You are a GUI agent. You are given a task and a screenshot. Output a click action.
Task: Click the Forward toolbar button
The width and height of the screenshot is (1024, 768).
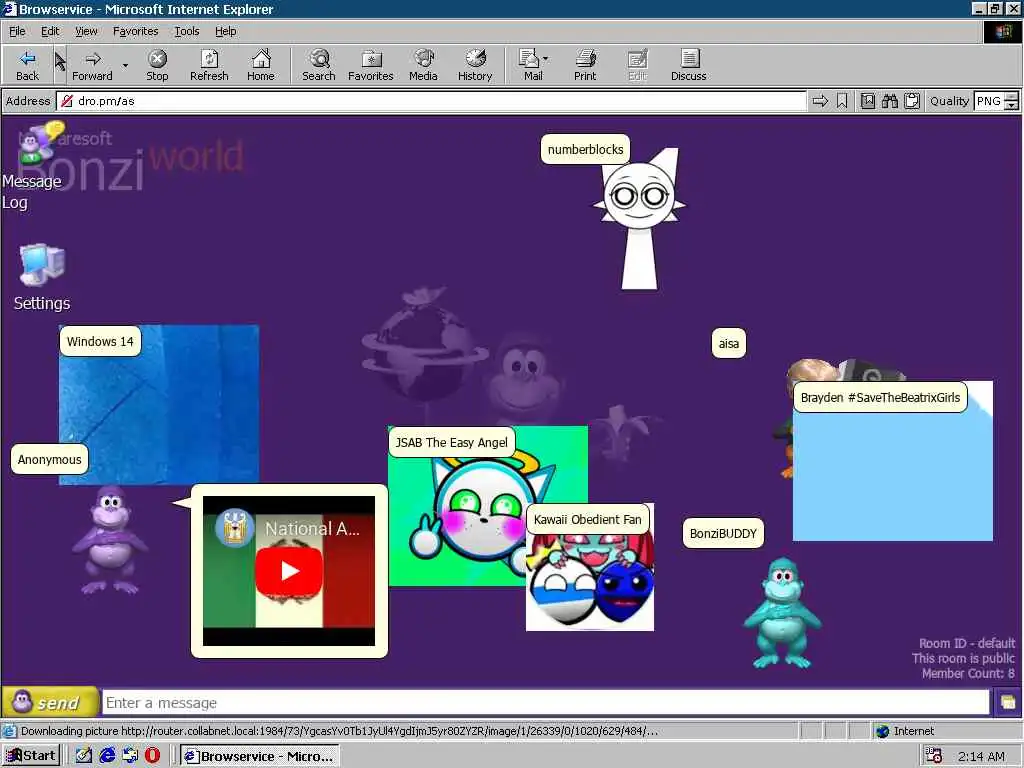tap(92, 65)
